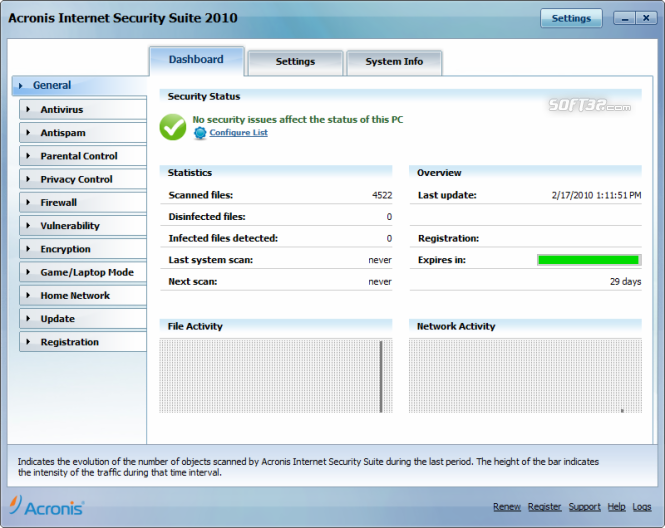Open the Registration module in sidebar

pos(83,342)
